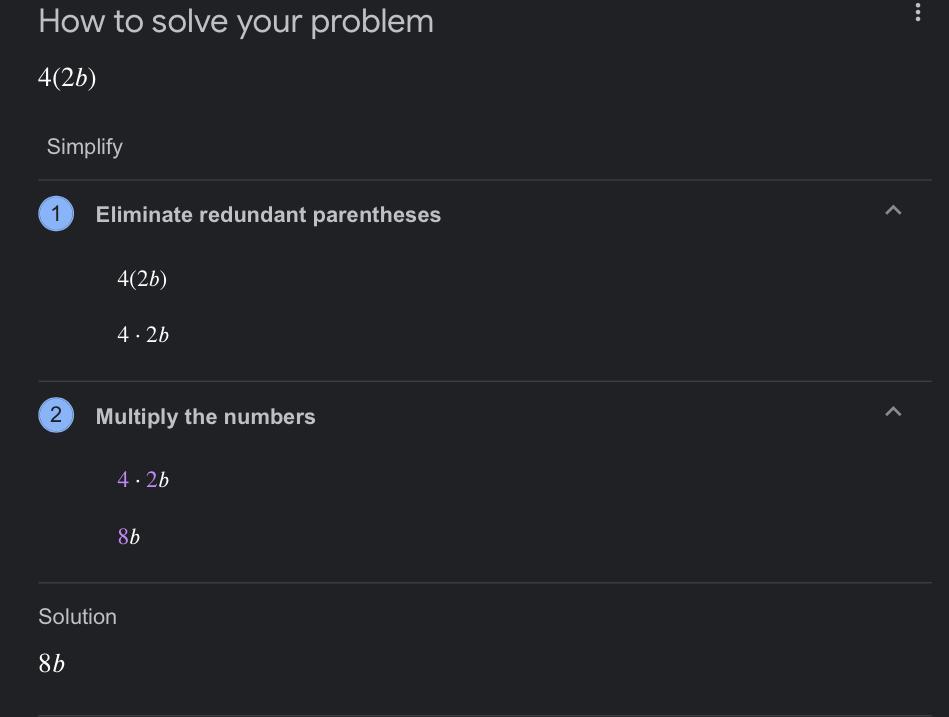Click the 'Multiply the numbers' step title

click(x=205, y=417)
